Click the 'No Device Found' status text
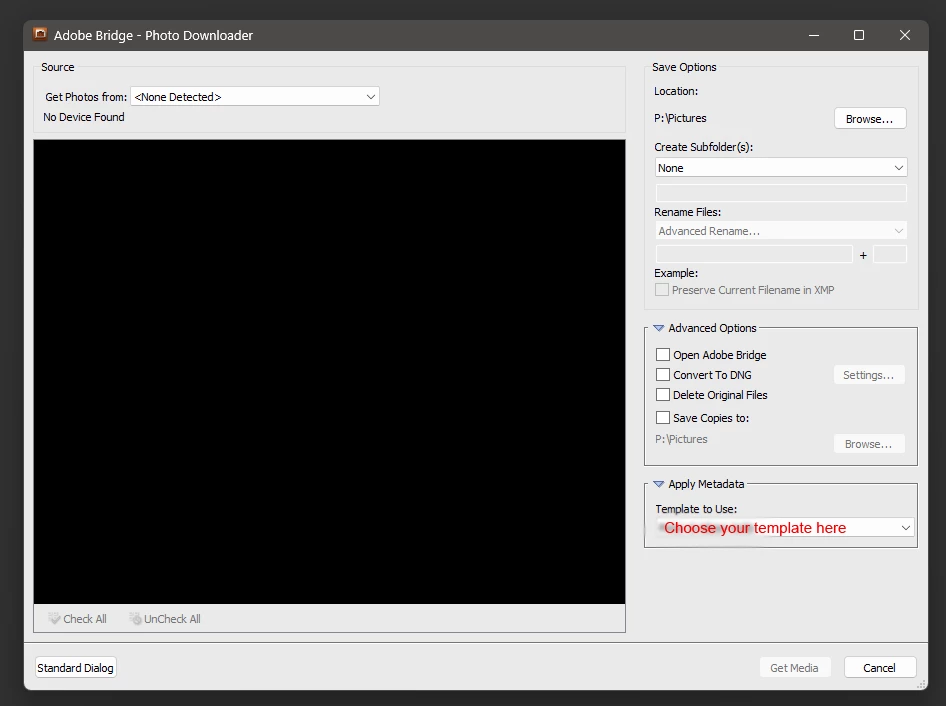946x706 pixels. (84, 117)
